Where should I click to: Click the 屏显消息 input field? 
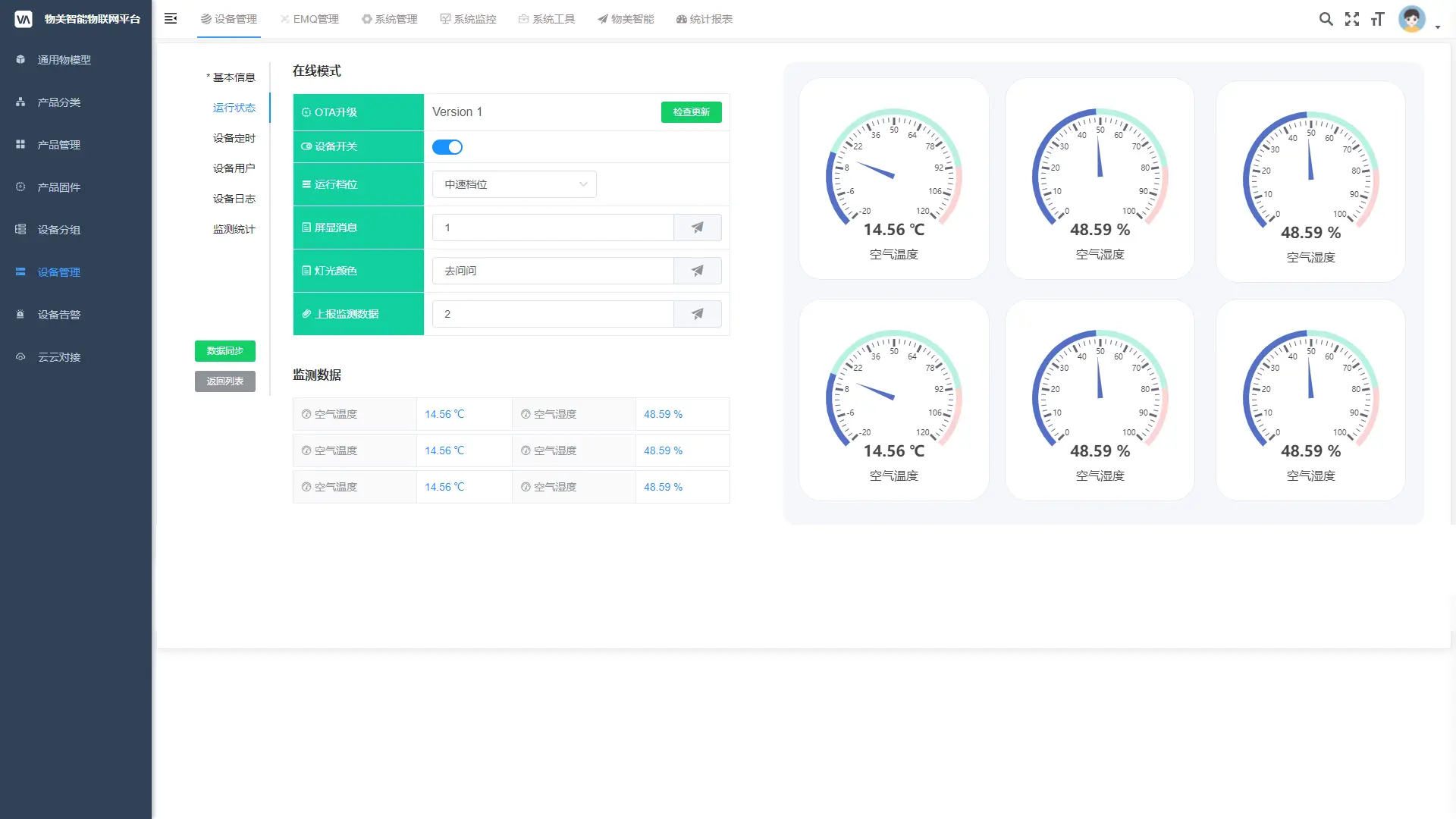(x=553, y=227)
